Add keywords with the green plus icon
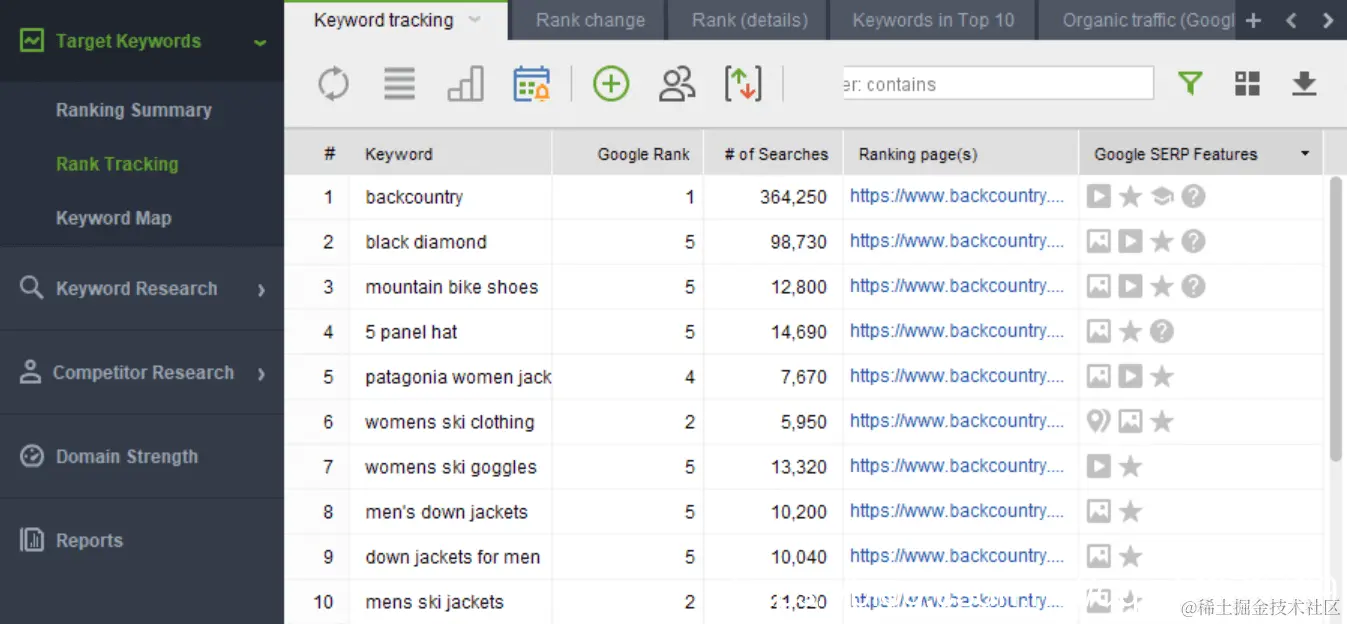1347x624 pixels. click(611, 84)
